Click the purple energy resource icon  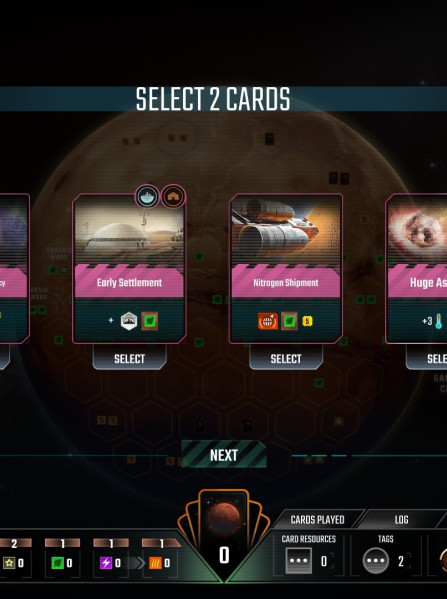click(x=106, y=563)
